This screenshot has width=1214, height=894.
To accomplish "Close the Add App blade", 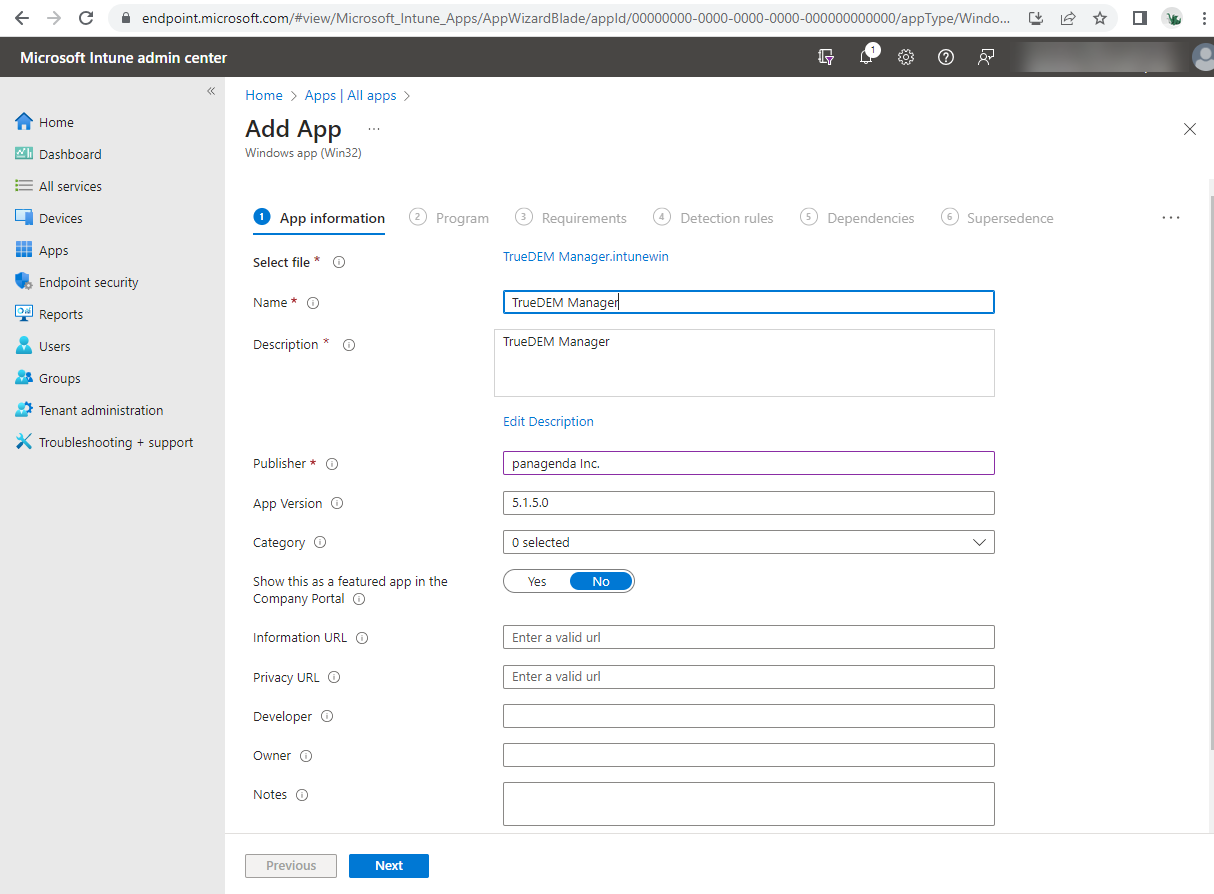I will [1190, 129].
